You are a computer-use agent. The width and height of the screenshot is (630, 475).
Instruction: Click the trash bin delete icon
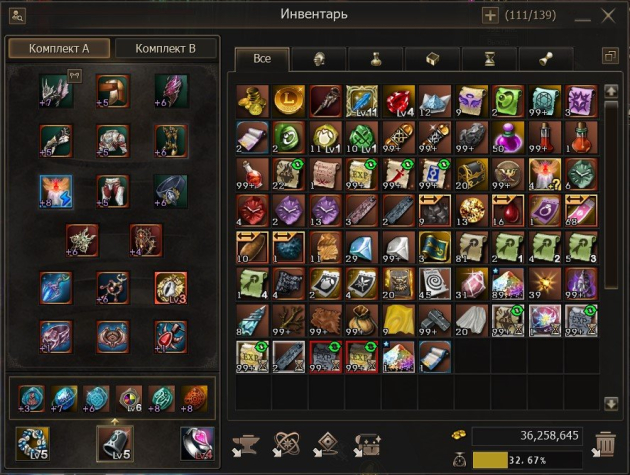603,444
